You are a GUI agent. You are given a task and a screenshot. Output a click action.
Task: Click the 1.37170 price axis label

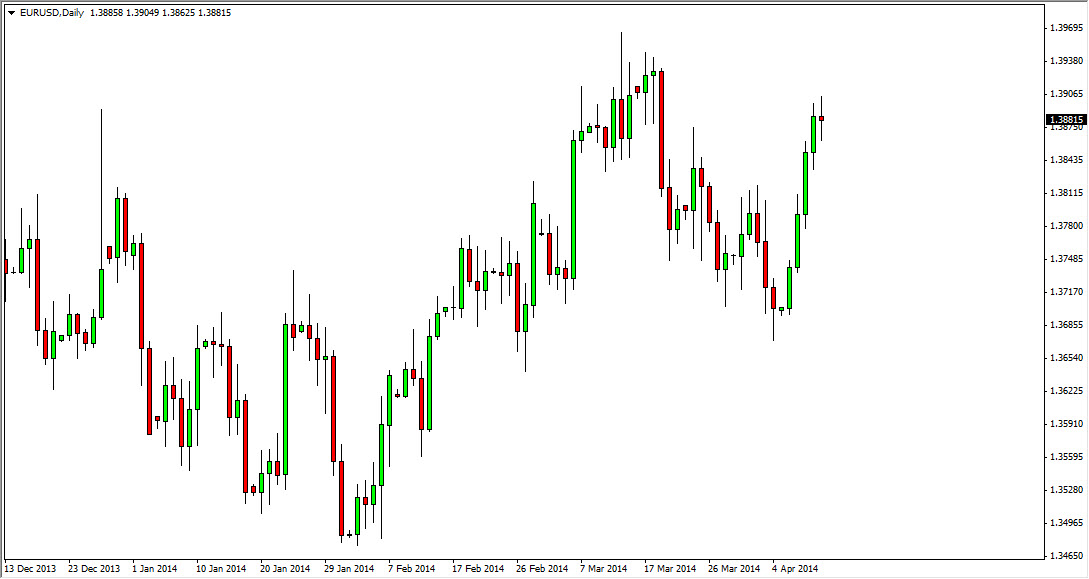tap(1067, 292)
